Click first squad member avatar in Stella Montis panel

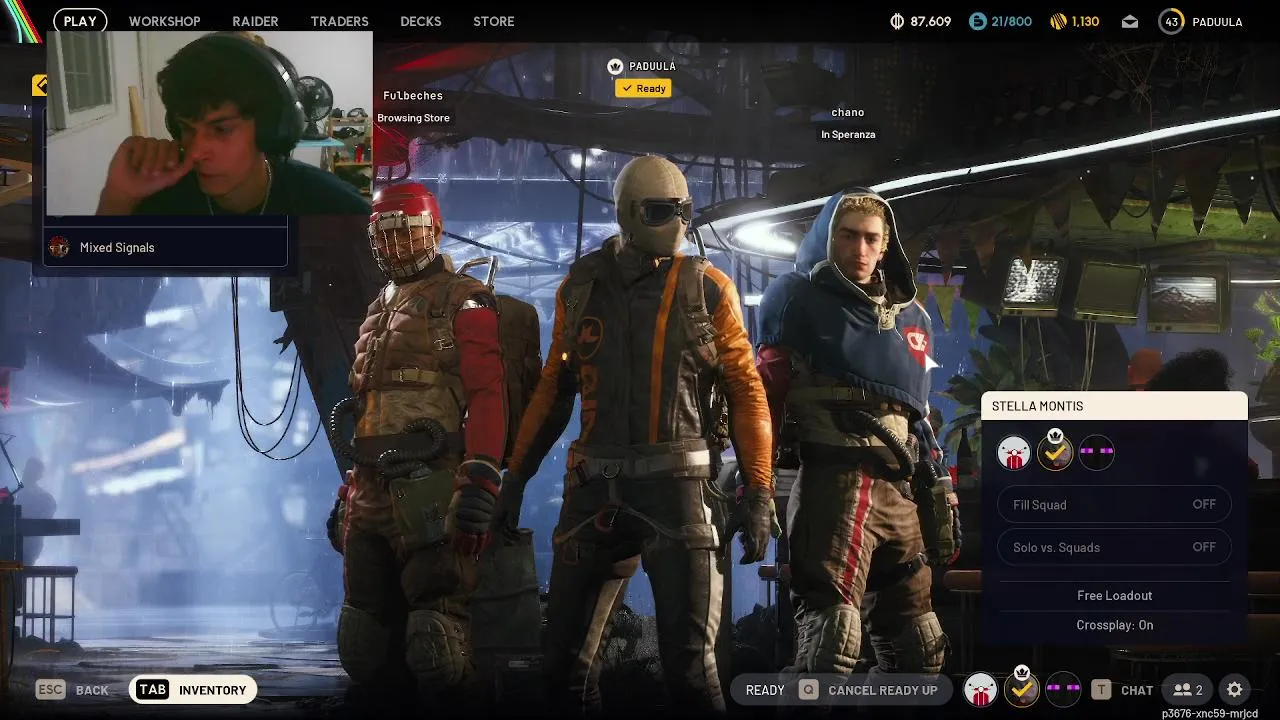(1014, 453)
